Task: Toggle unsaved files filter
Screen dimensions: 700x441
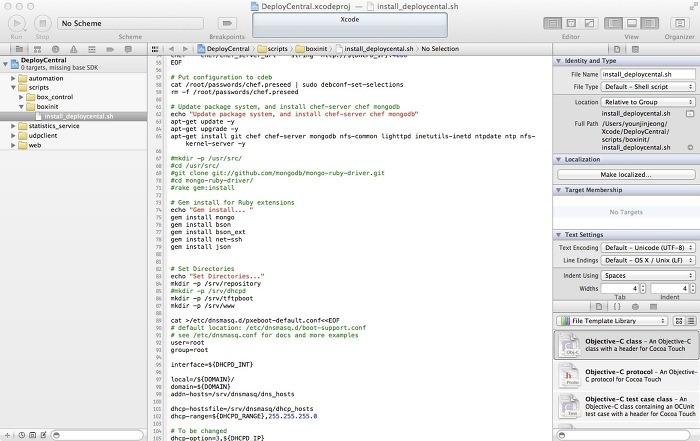Action: tap(43, 435)
